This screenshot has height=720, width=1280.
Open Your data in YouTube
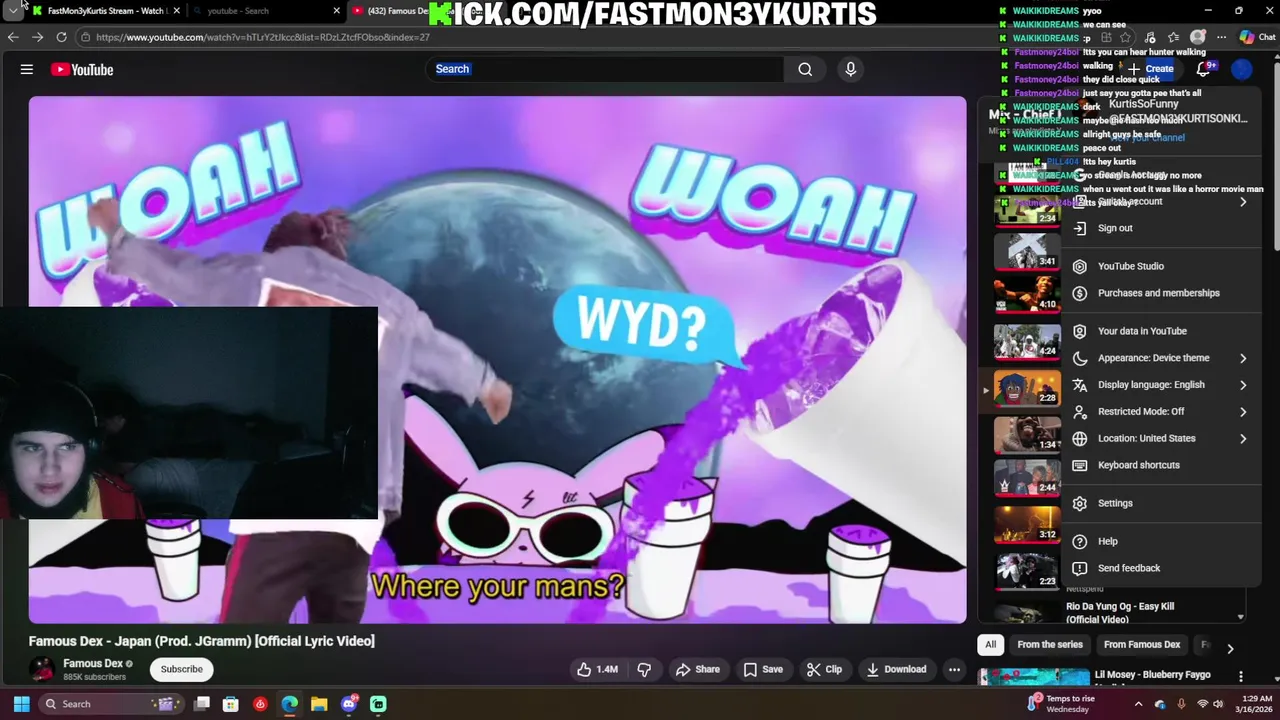(1160, 331)
